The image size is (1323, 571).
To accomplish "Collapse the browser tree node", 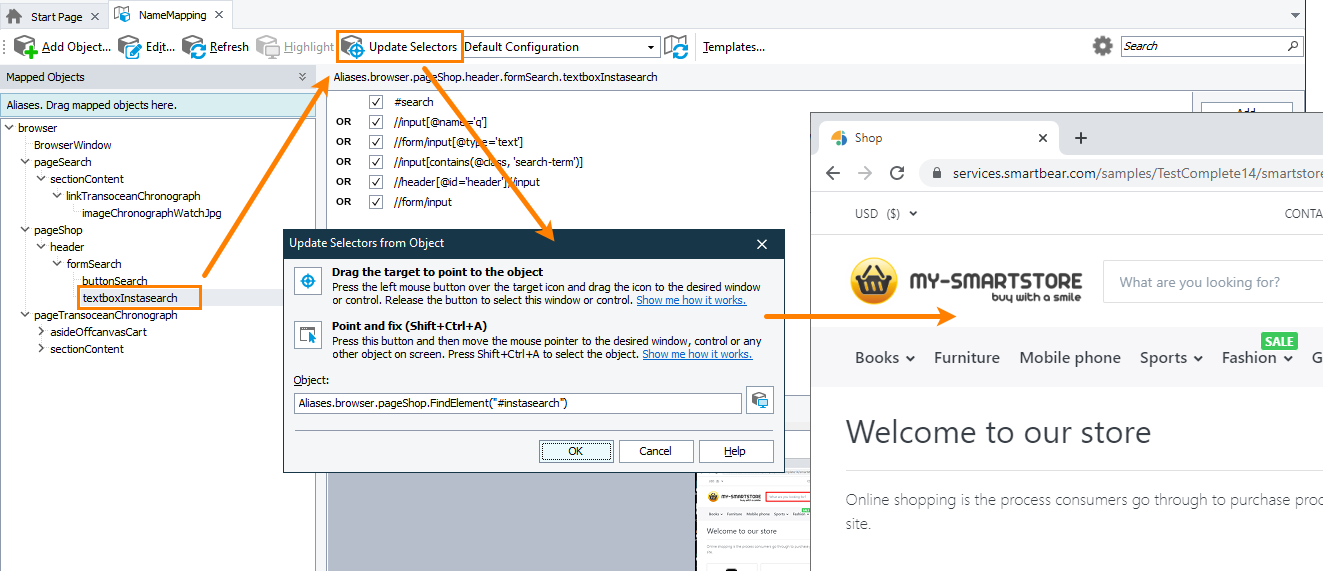I will point(8,128).
